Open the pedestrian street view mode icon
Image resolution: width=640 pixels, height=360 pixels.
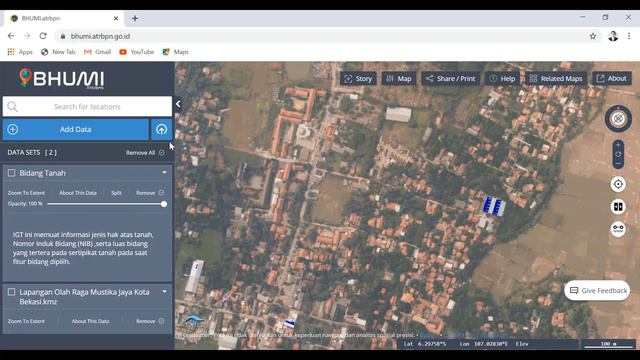[618, 229]
